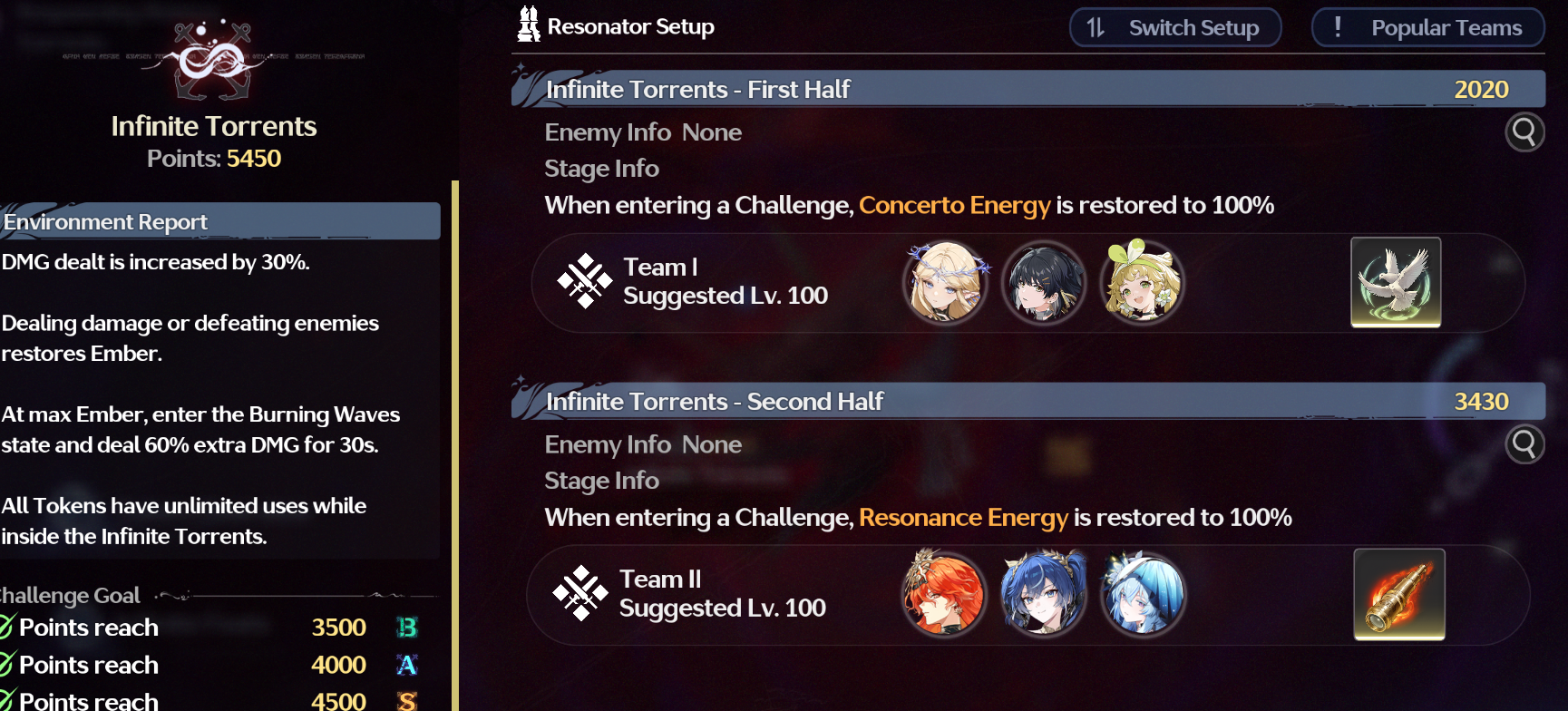The width and height of the screenshot is (1568, 711).
Task: Open First Half enemy info magnifier
Action: tap(1524, 132)
